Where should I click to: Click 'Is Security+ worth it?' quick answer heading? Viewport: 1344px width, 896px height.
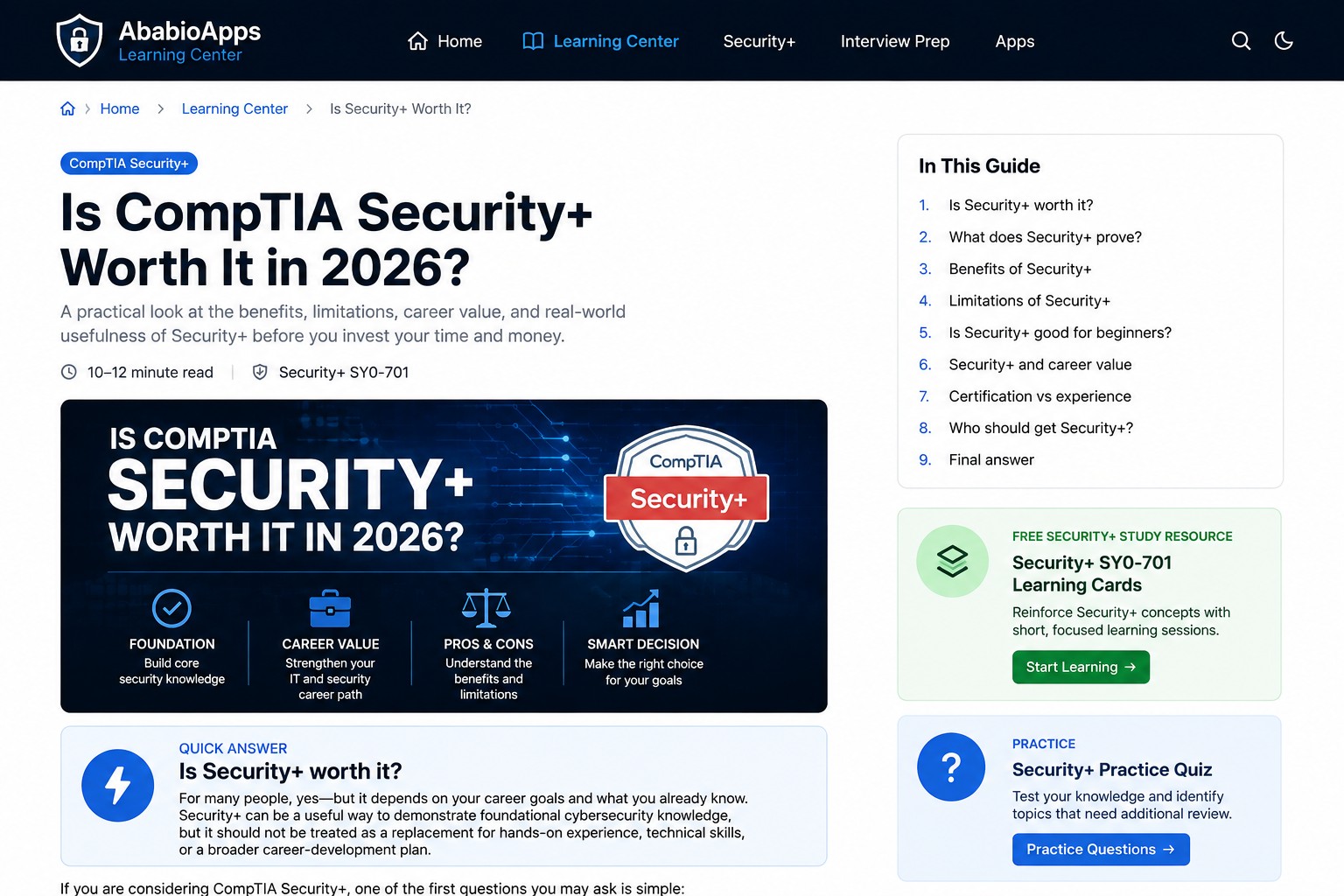290,772
